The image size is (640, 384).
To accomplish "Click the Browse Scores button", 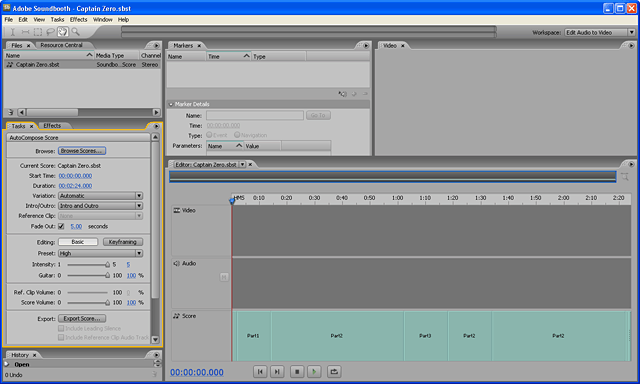I will [x=82, y=151].
